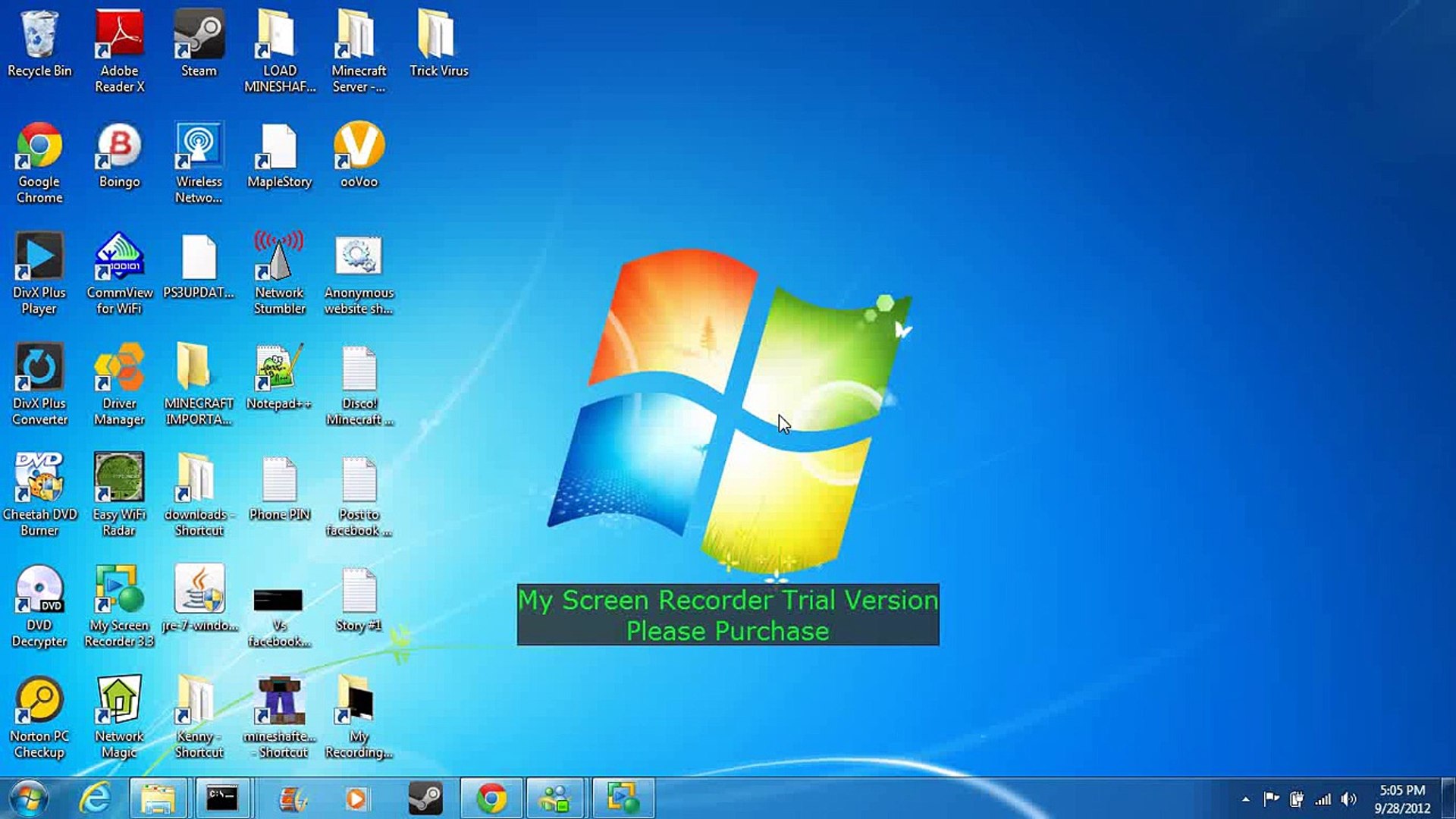1456x819 pixels.
Task: Expand the hidden system tray icons
Action: click(1245, 799)
